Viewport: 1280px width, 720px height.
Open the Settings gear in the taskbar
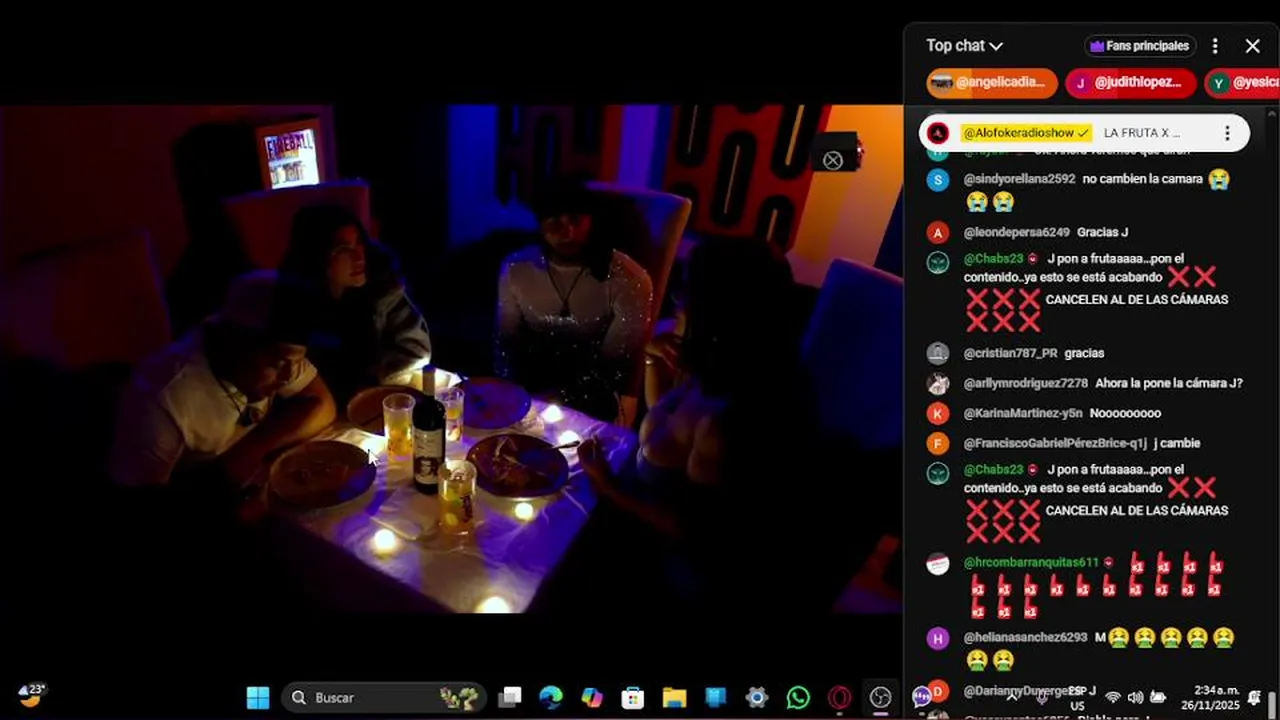(x=757, y=697)
